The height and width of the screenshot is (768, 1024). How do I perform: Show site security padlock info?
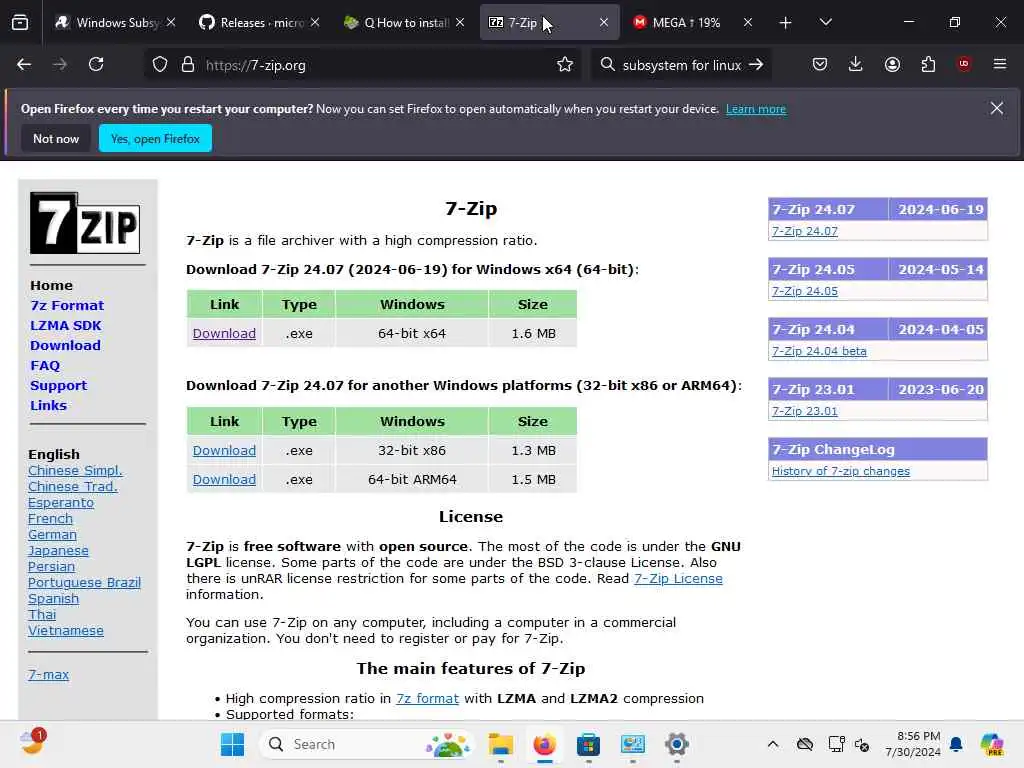(188, 65)
